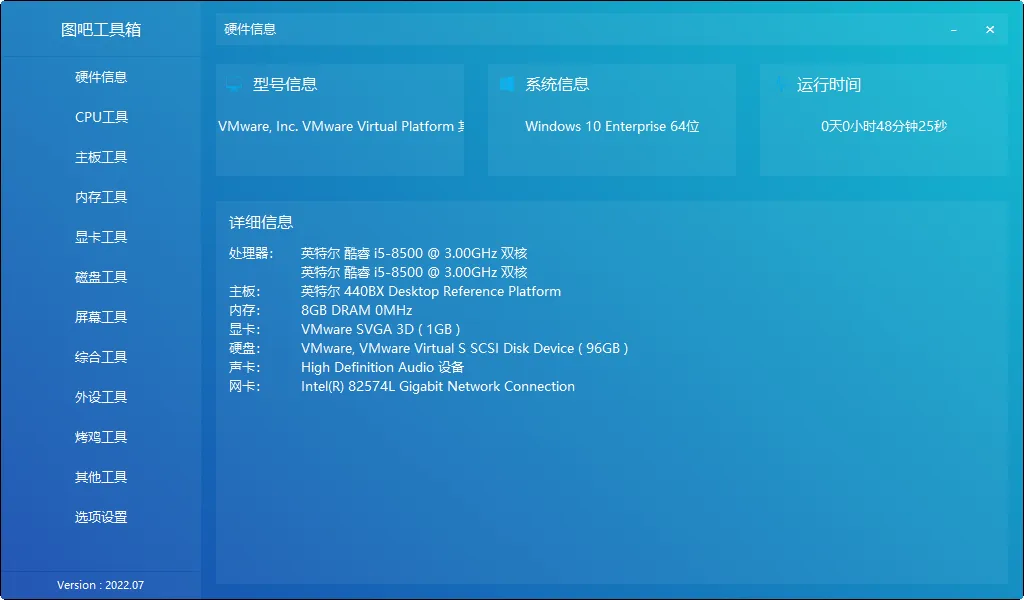Viewport: 1024px width, 600px height.
Task: Open the 硬件信息 sidebar section
Action: (101, 77)
